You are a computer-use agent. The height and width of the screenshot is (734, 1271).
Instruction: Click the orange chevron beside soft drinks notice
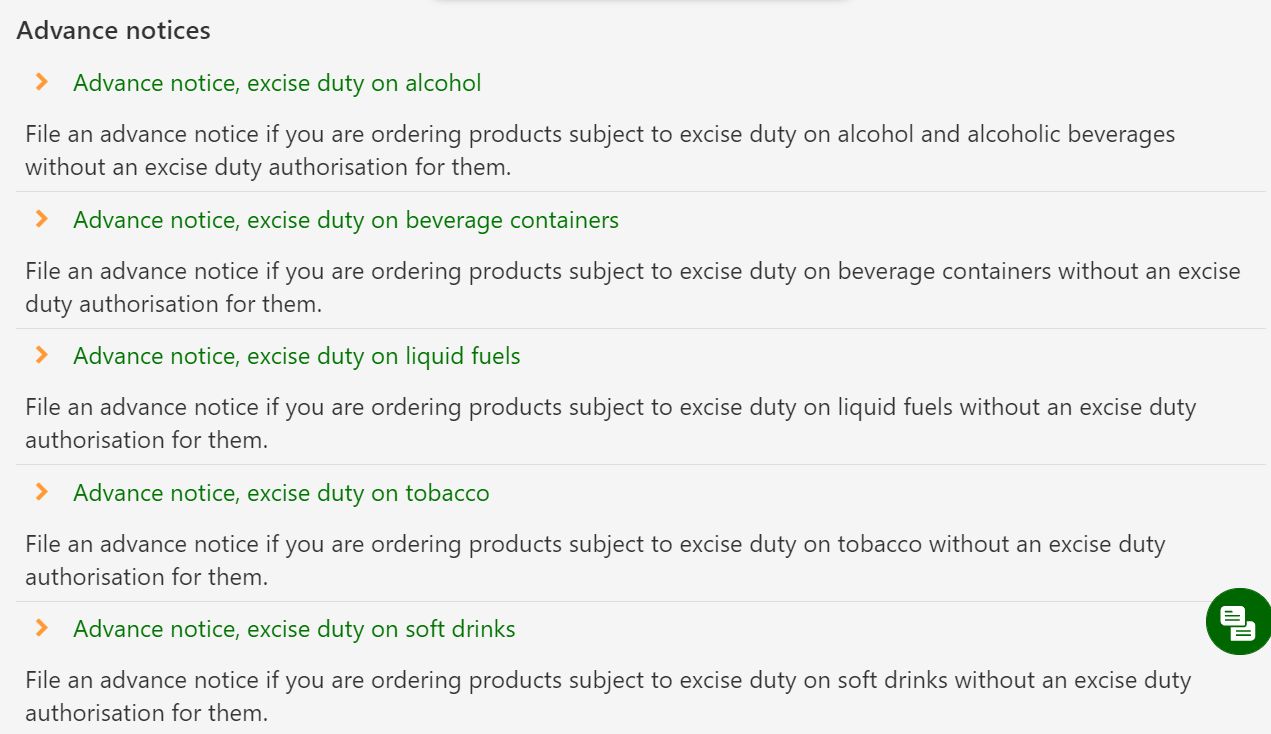point(41,628)
